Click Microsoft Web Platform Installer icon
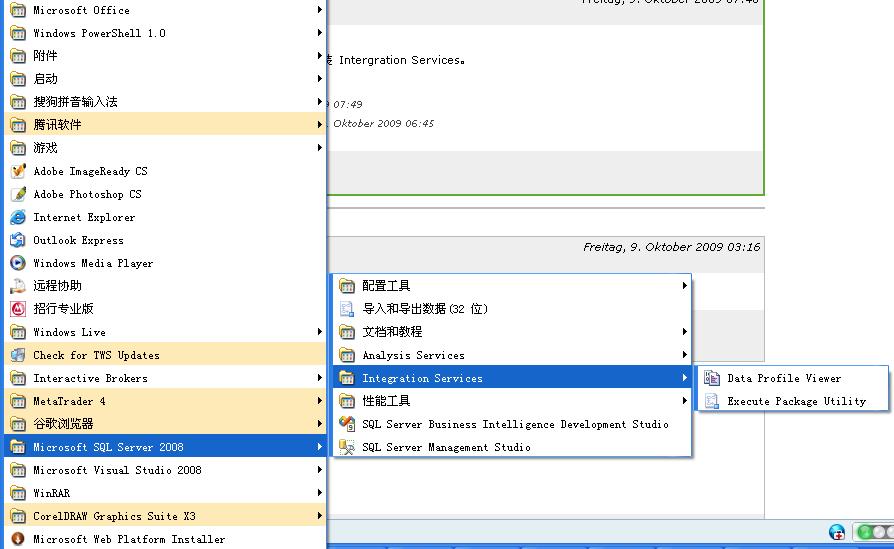Viewport: 894px width, 549px height. coord(17,539)
